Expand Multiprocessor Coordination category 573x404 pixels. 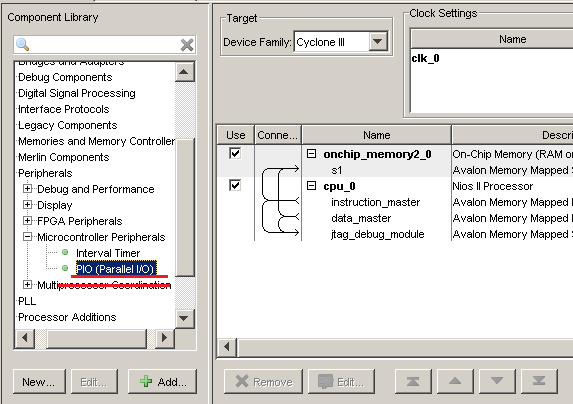pos(27,284)
